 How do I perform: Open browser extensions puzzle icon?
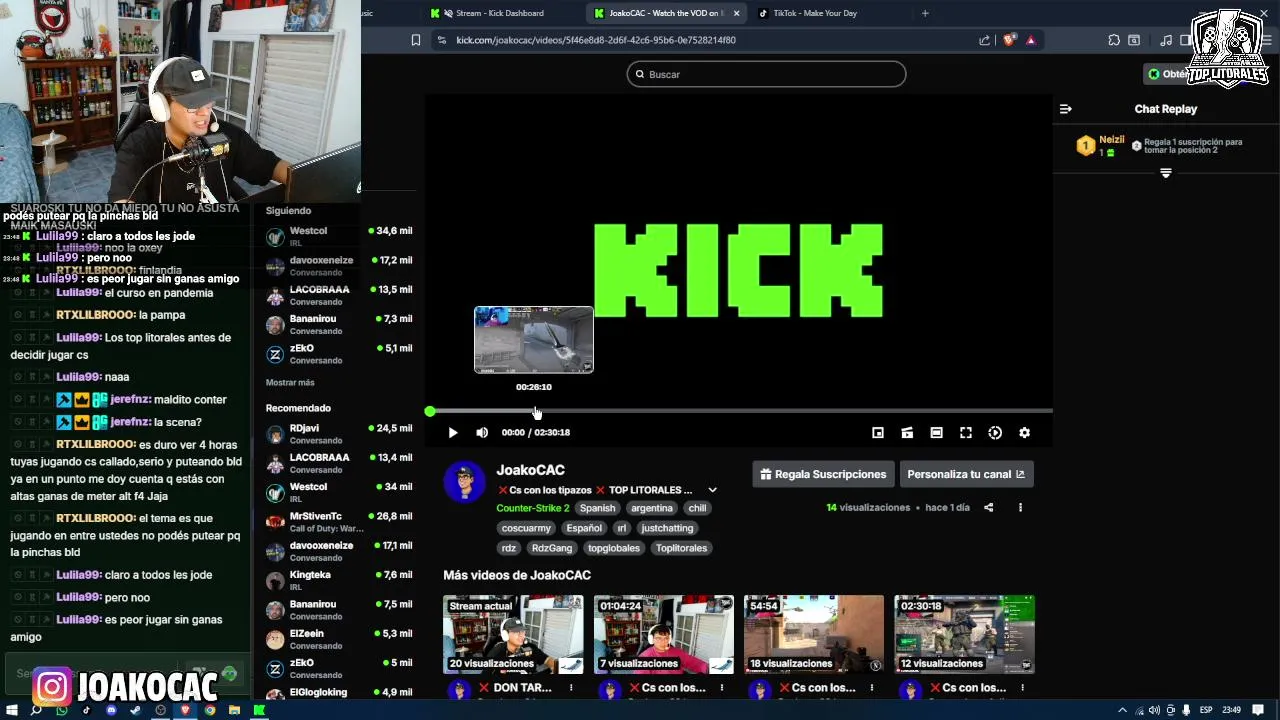(x=1114, y=40)
